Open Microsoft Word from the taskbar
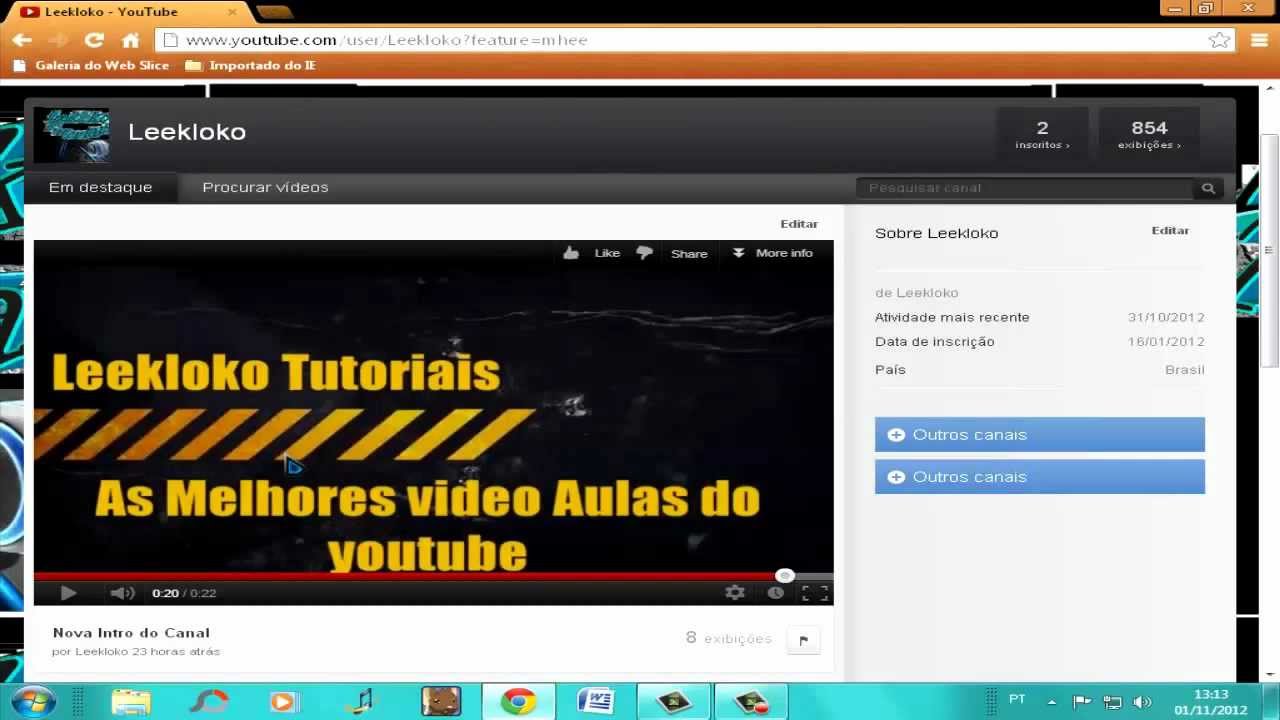 pyautogui.click(x=596, y=702)
